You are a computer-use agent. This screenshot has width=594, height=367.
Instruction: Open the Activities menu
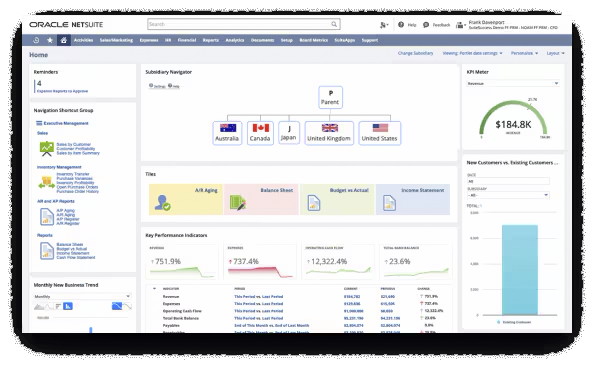83,40
